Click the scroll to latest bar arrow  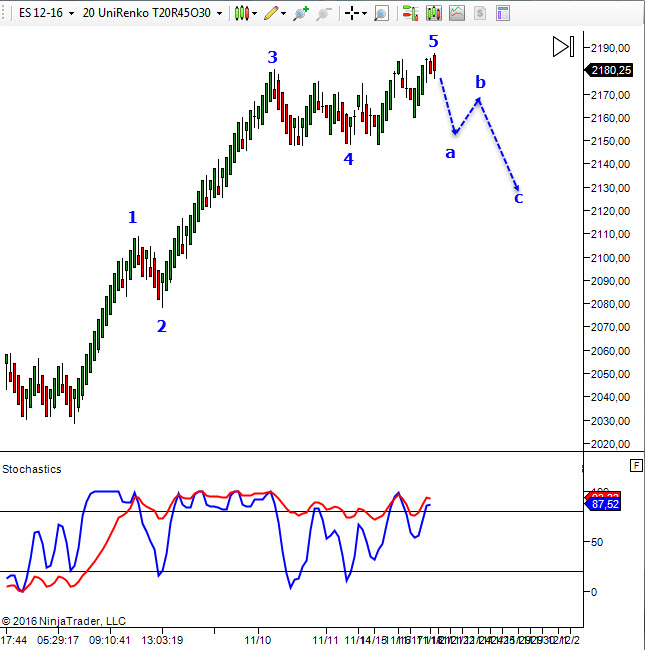[563, 46]
